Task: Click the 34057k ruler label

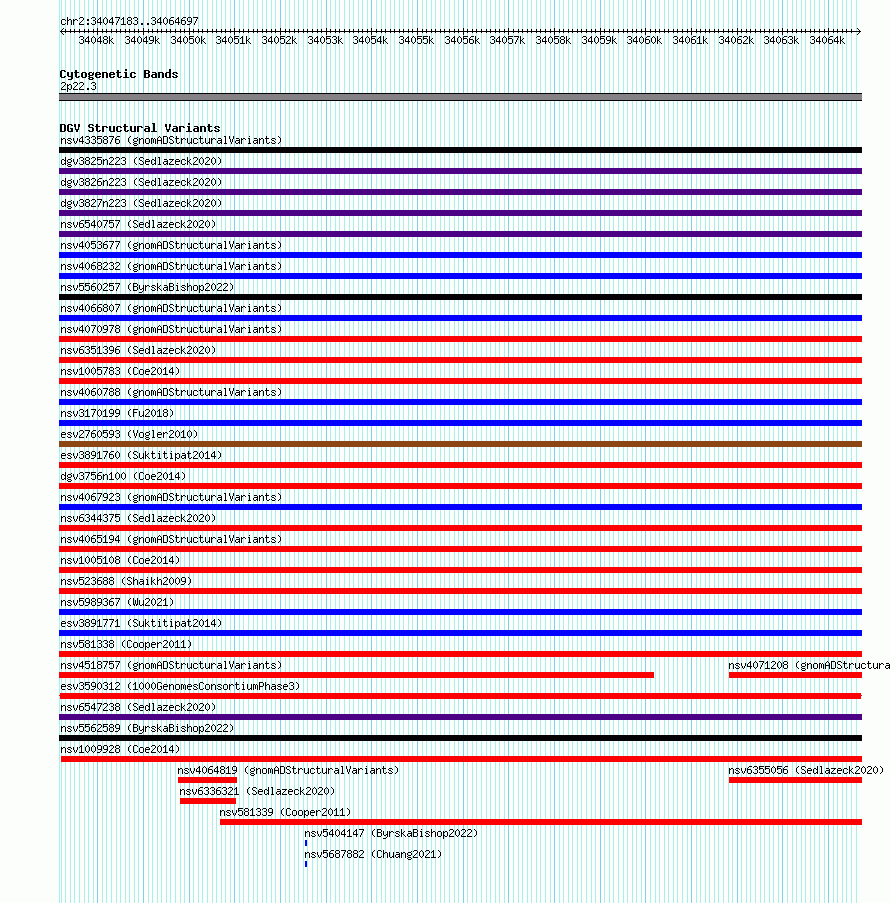Action: (508, 40)
